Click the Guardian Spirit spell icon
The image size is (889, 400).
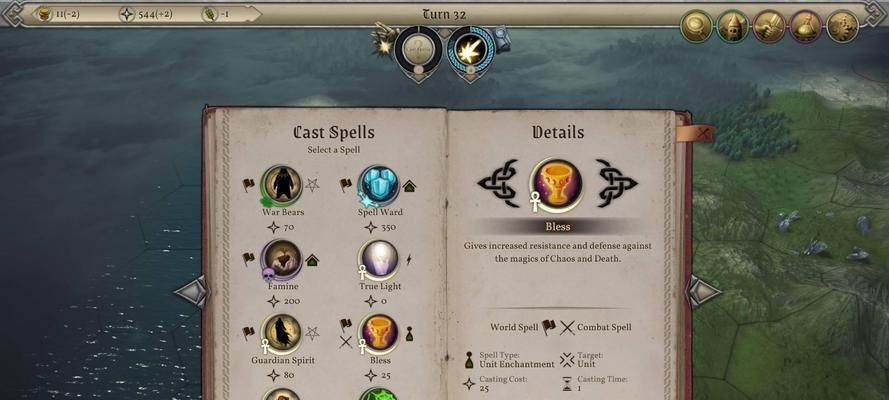pyautogui.click(x=282, y=334)
